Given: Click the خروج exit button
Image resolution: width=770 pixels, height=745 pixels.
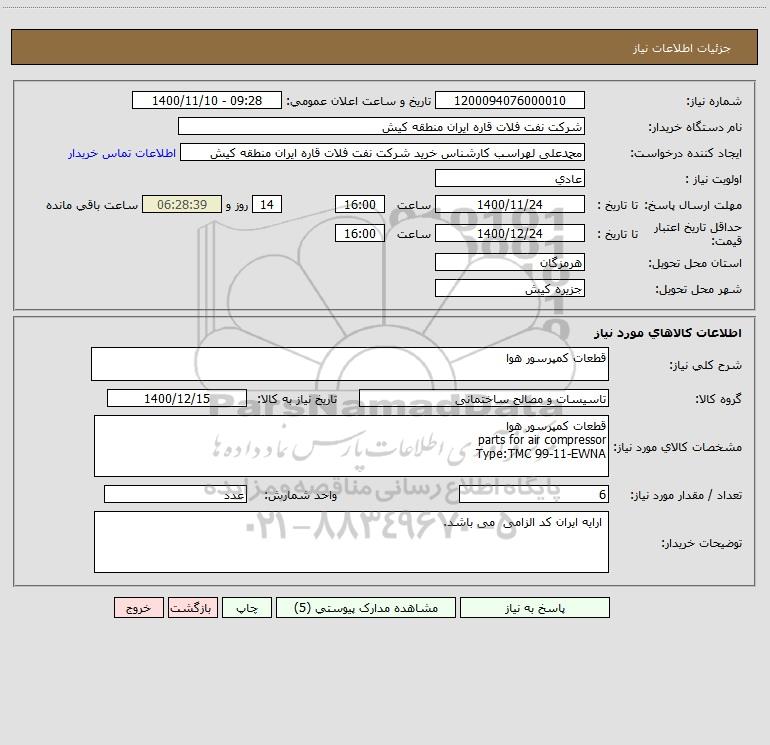Looking at the screenshot, I should (138, 607).
